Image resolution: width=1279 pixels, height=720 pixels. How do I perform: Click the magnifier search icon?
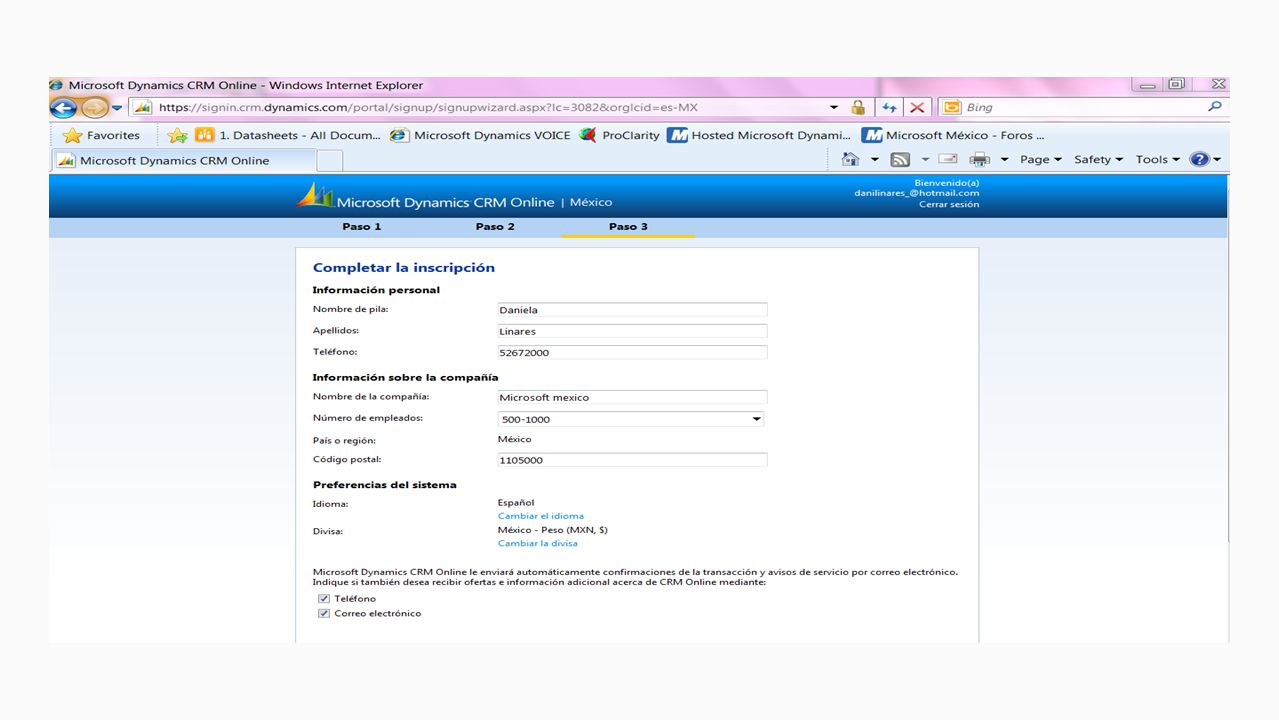(x=1215, y=107)
